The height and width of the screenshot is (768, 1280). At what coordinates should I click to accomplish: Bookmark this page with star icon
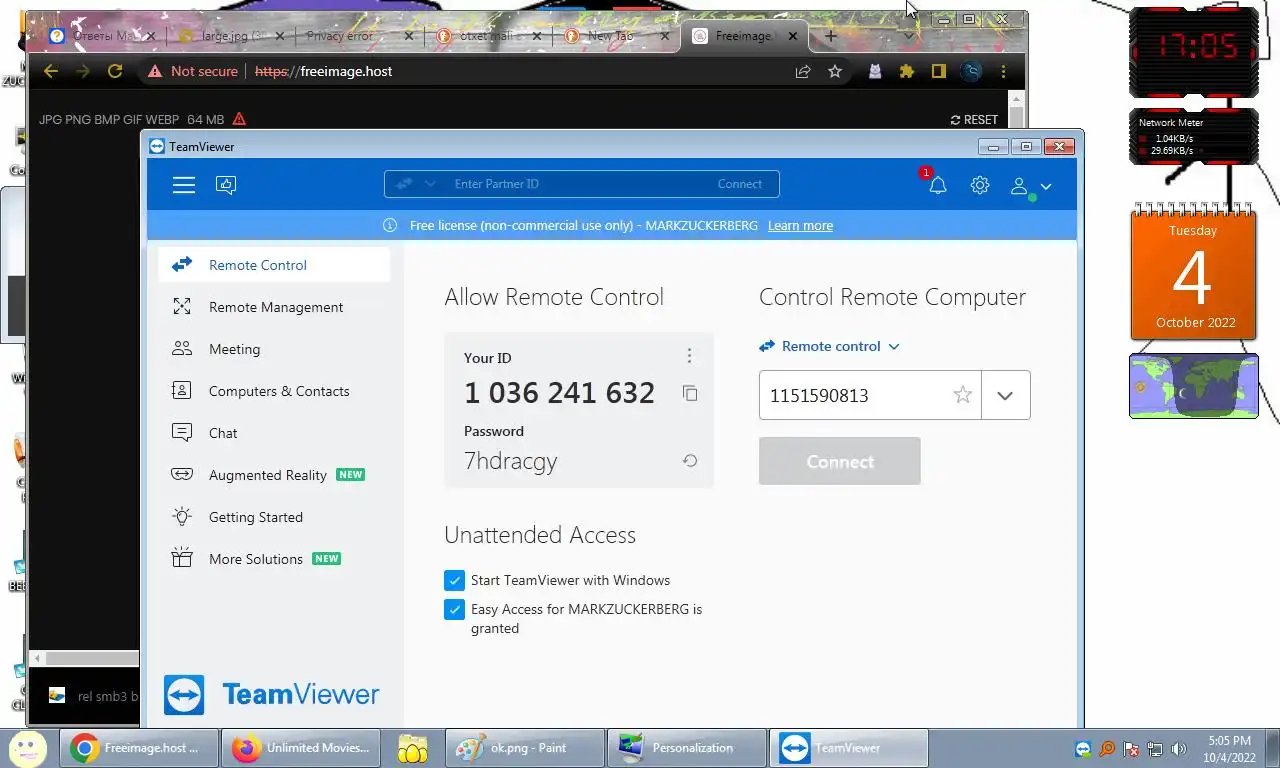835,71
